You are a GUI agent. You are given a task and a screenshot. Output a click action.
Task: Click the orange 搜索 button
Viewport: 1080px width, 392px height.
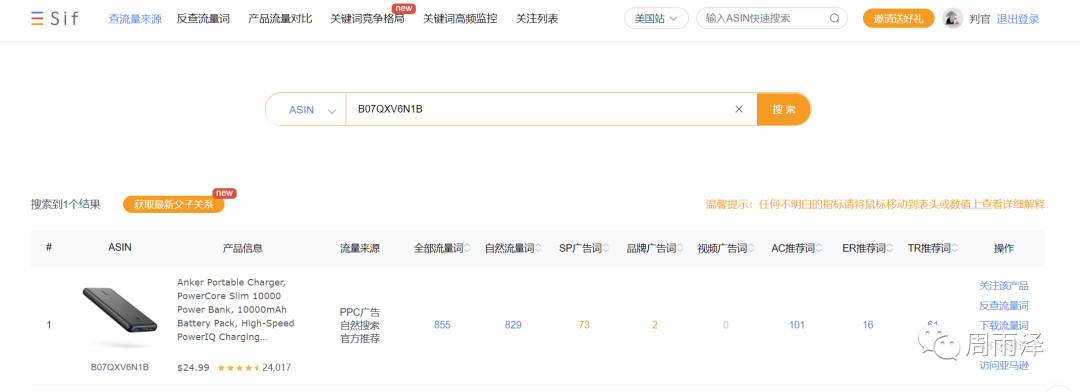[784, 110]
